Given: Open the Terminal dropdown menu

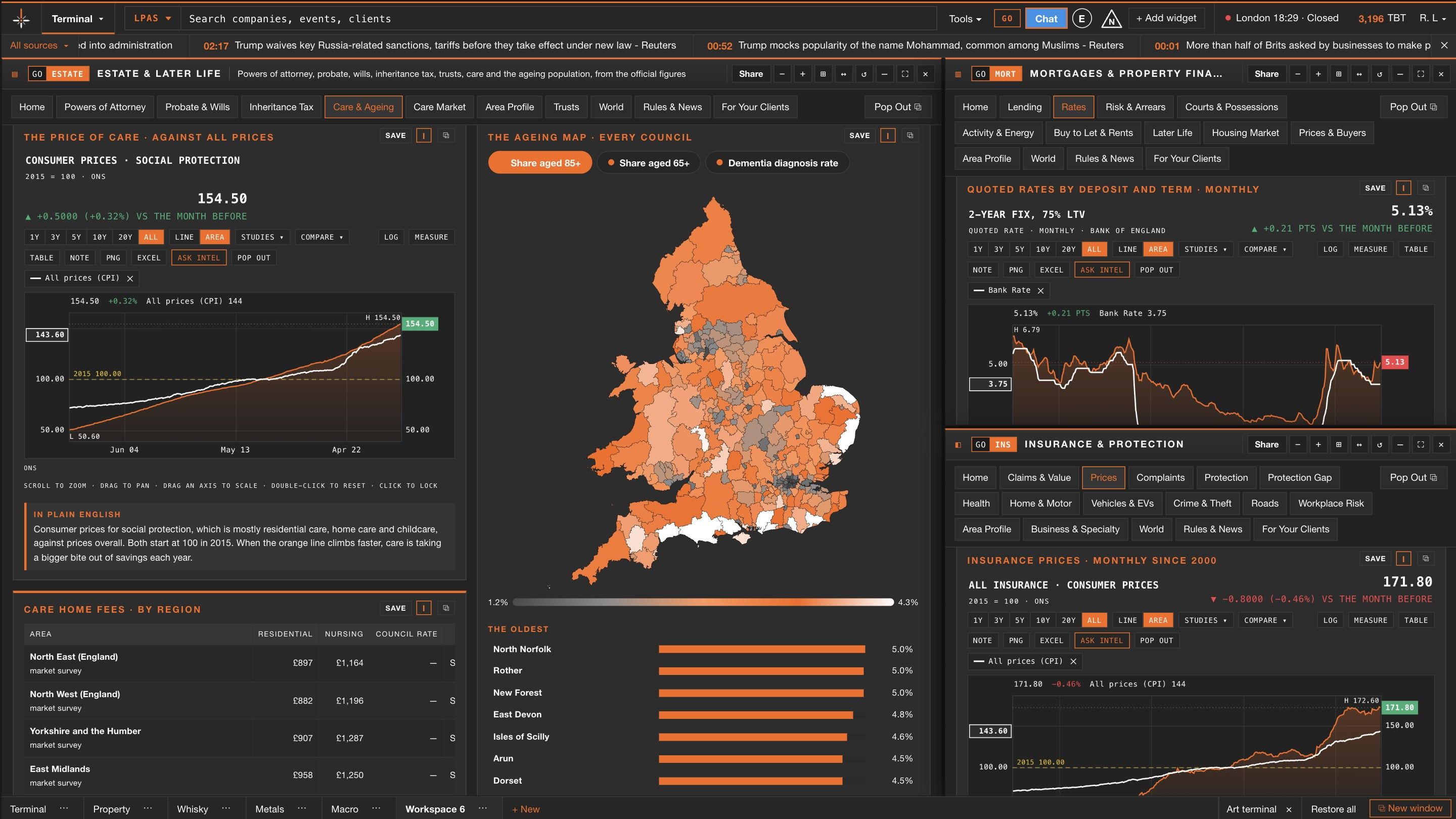Looking at the screenshot, I should 77,19.
